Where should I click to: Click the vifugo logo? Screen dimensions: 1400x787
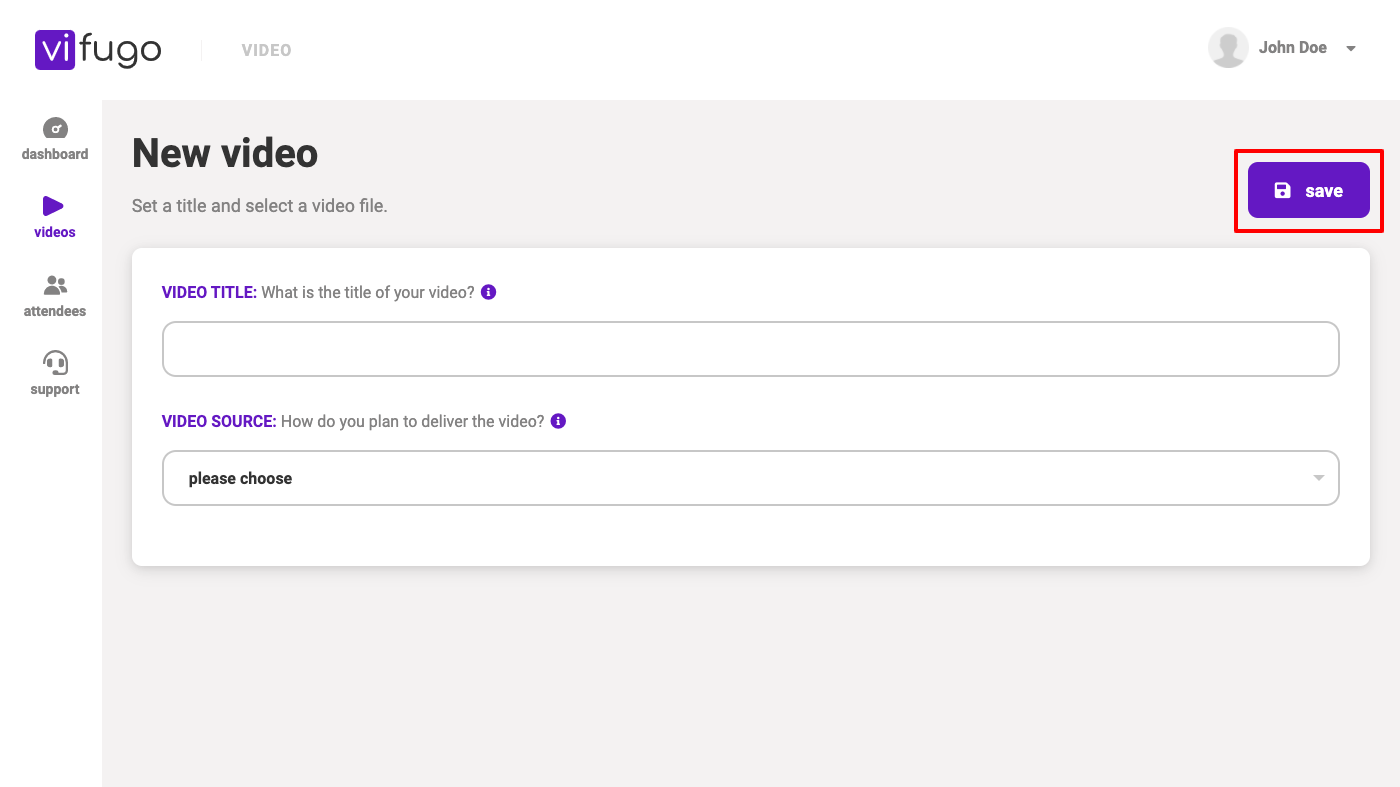(98, 49)
